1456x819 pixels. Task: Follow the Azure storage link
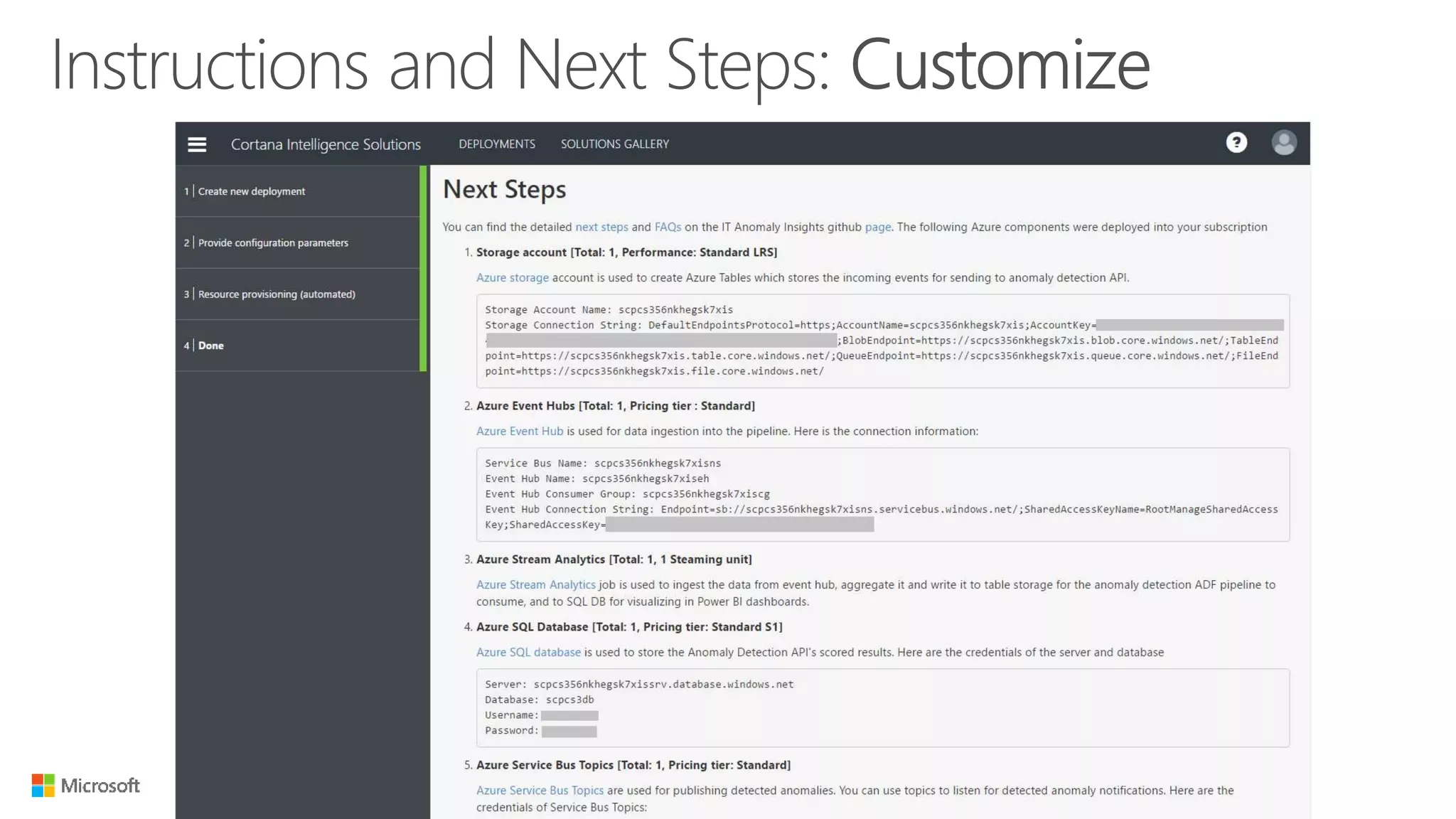(x=512, y=278)
